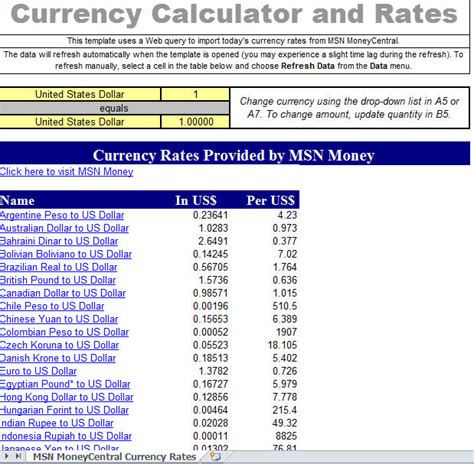
Task: Select the In US$ value 0.00196
Action: pos(210,306)
